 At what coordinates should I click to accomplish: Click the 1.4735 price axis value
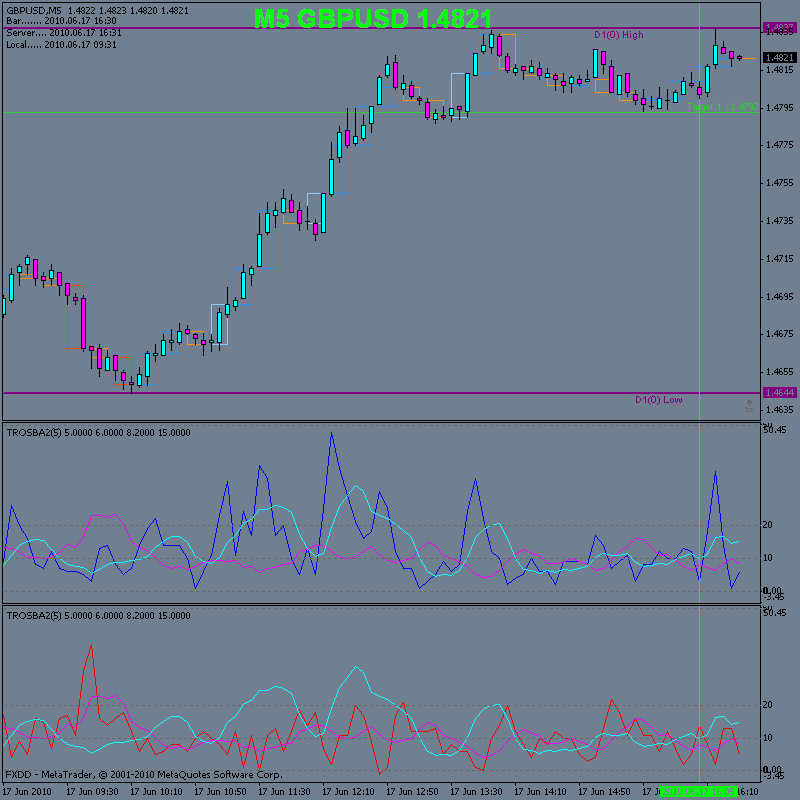point(780,220)
